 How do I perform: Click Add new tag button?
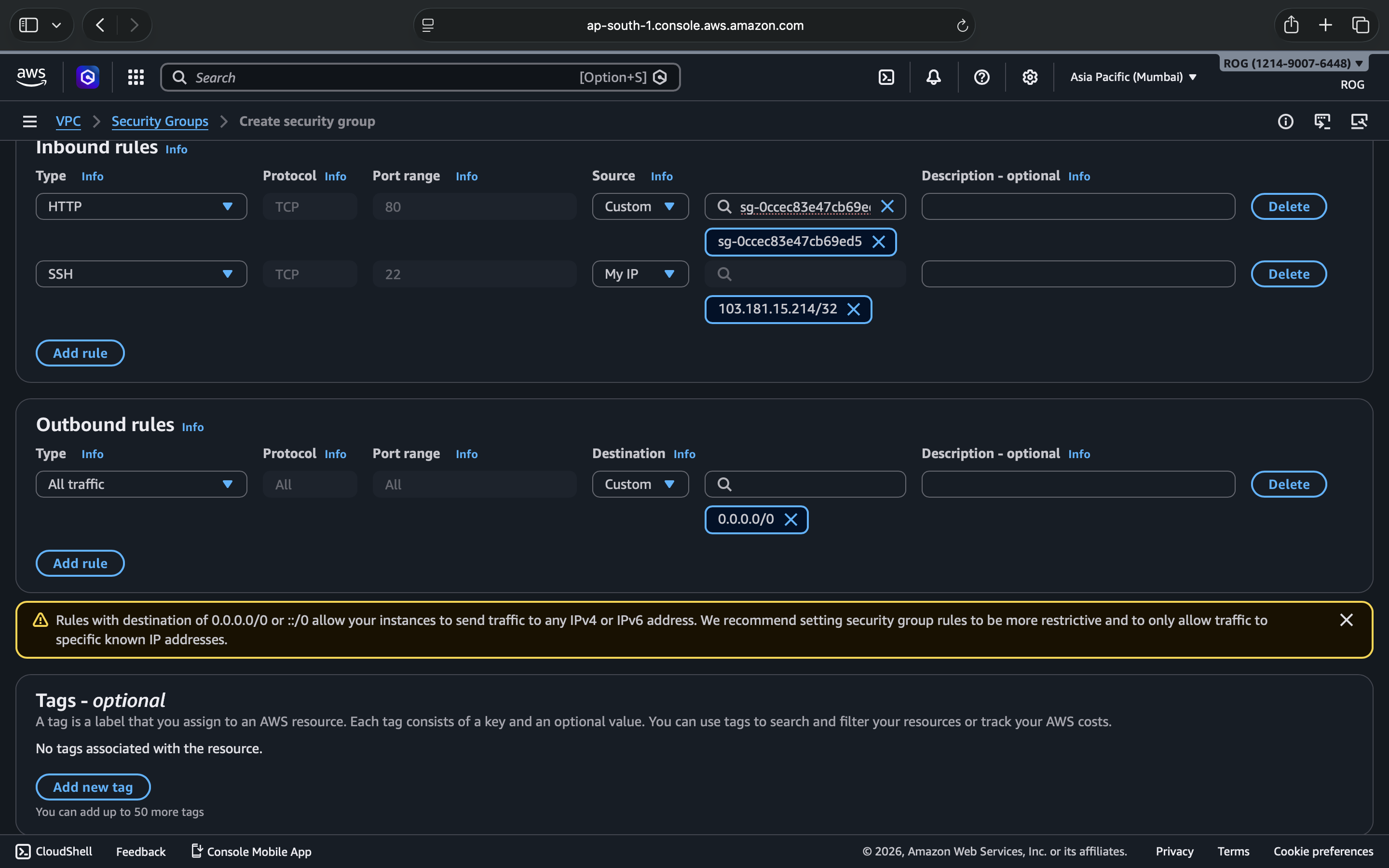click(93, 787)
